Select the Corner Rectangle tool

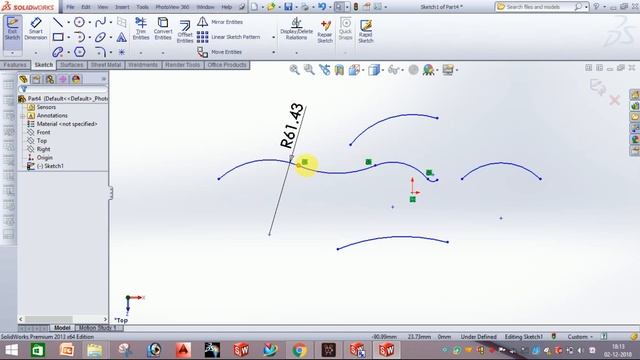pyautogui.click(x=58, y=38)
